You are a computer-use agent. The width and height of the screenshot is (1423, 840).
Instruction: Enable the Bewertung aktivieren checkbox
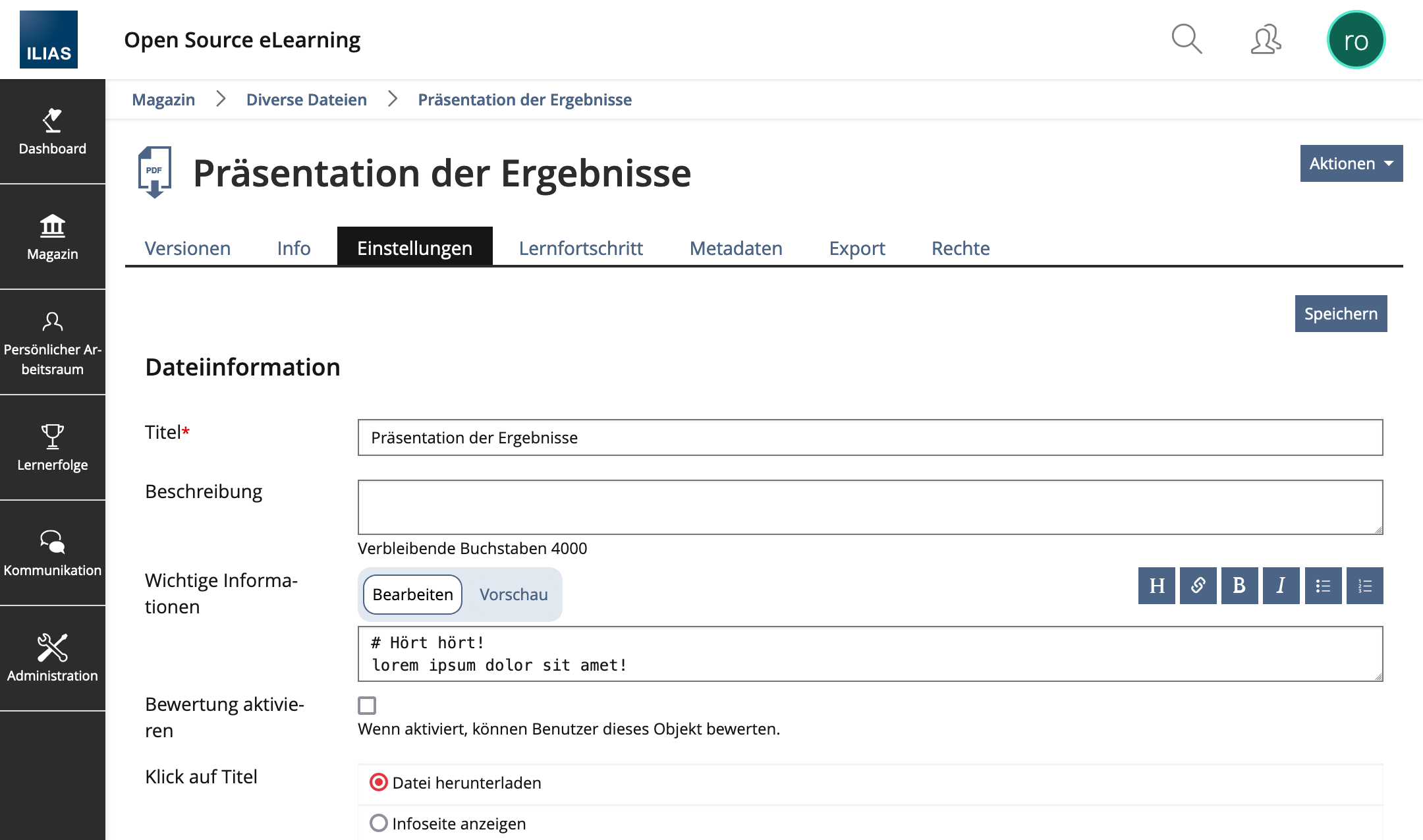pos(367,706)
